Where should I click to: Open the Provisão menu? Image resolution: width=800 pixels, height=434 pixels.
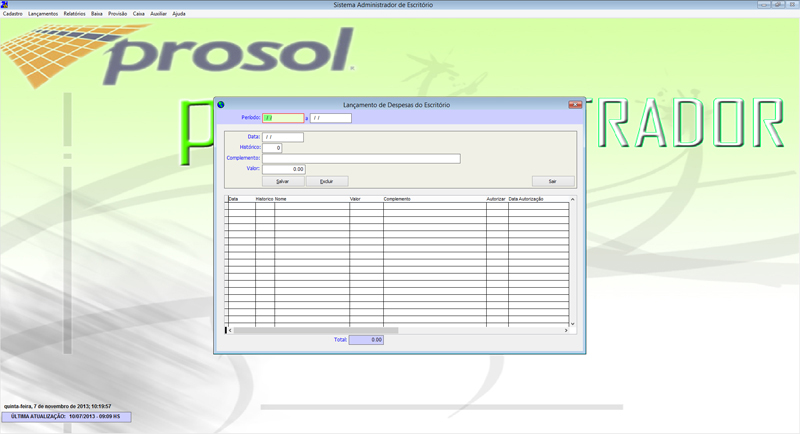117,14
